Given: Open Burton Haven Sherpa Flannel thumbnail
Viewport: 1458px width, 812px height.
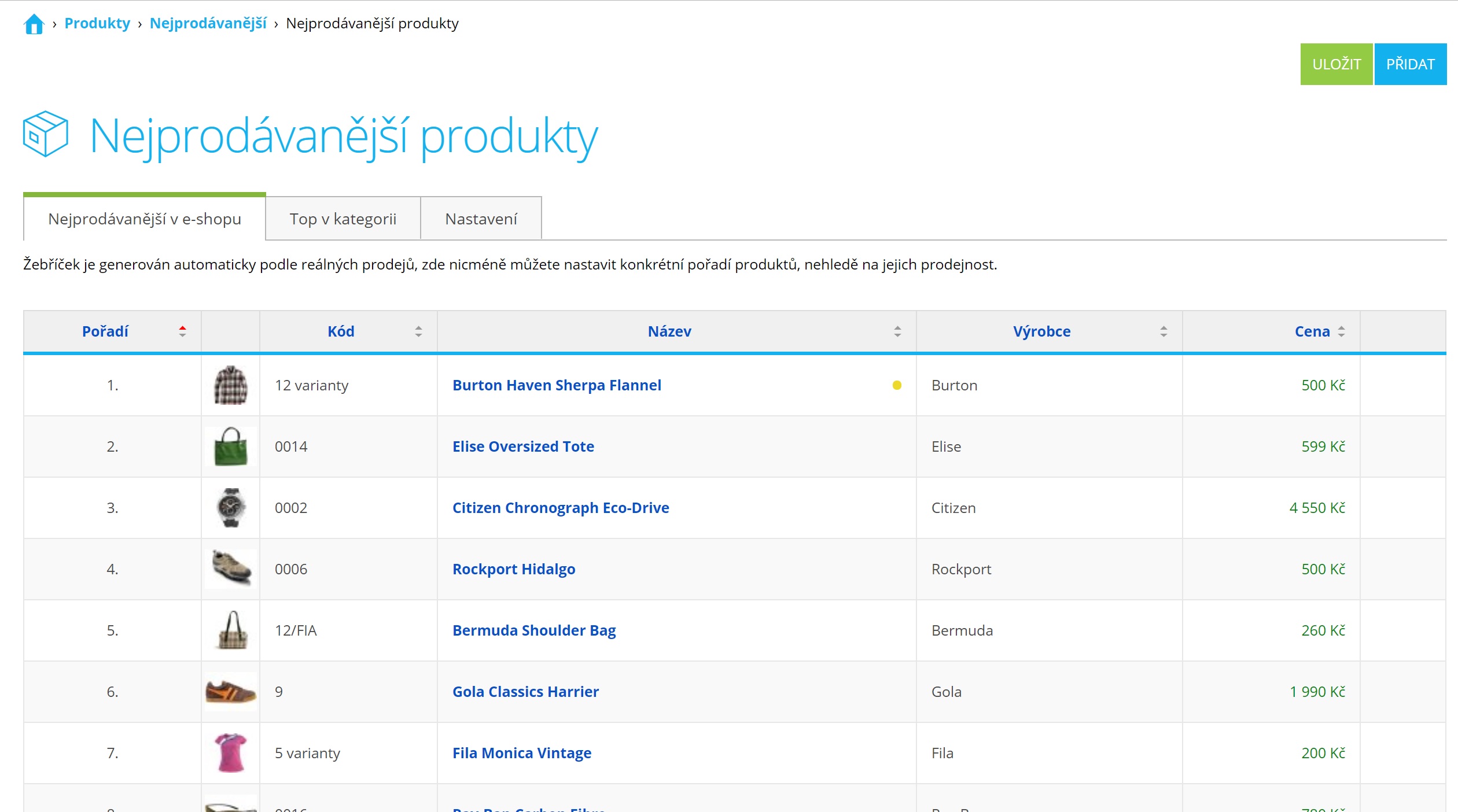Looking at the screenshot, I should [x=230, y=385].
